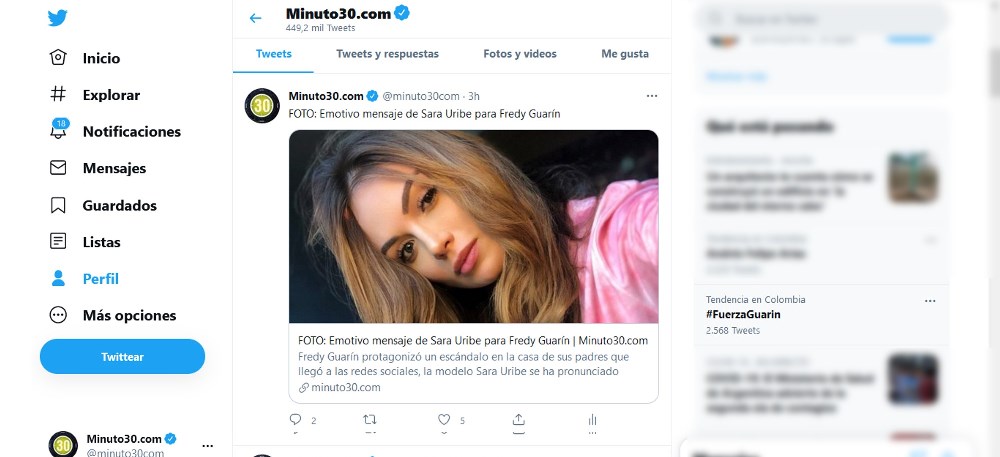Viewport: 1000px width, 457px height.
Task: Go to Inicio home icon
Action: point(58,58)
